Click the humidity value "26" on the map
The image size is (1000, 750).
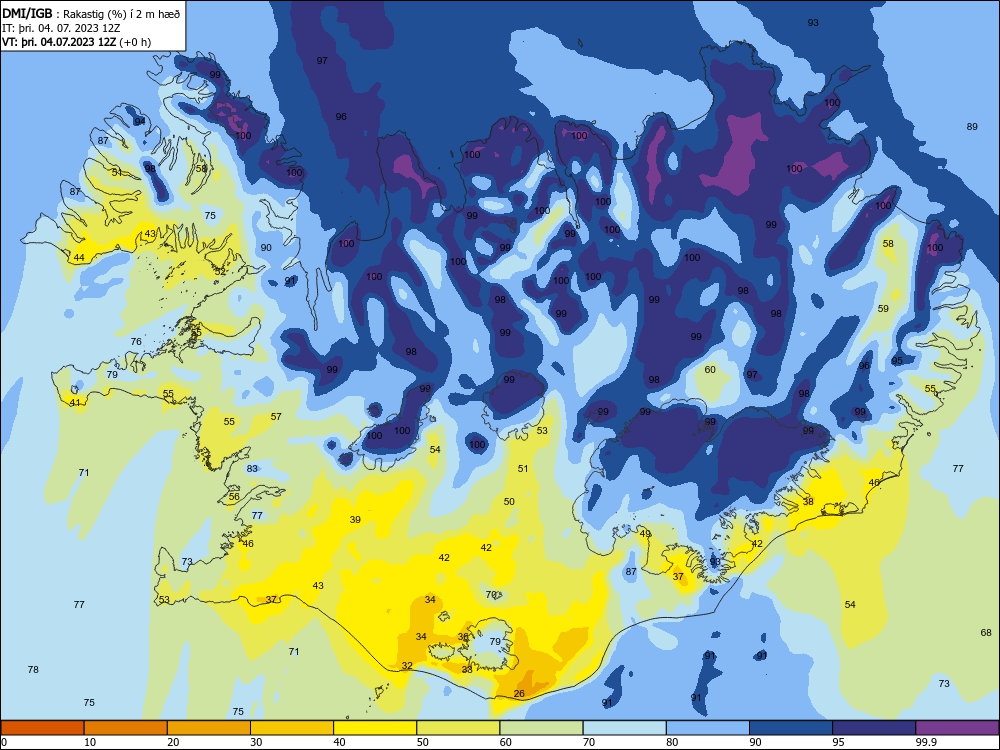519,694
